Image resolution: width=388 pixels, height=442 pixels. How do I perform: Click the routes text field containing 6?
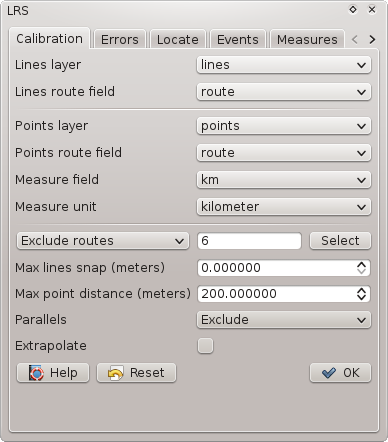point(249,241)
